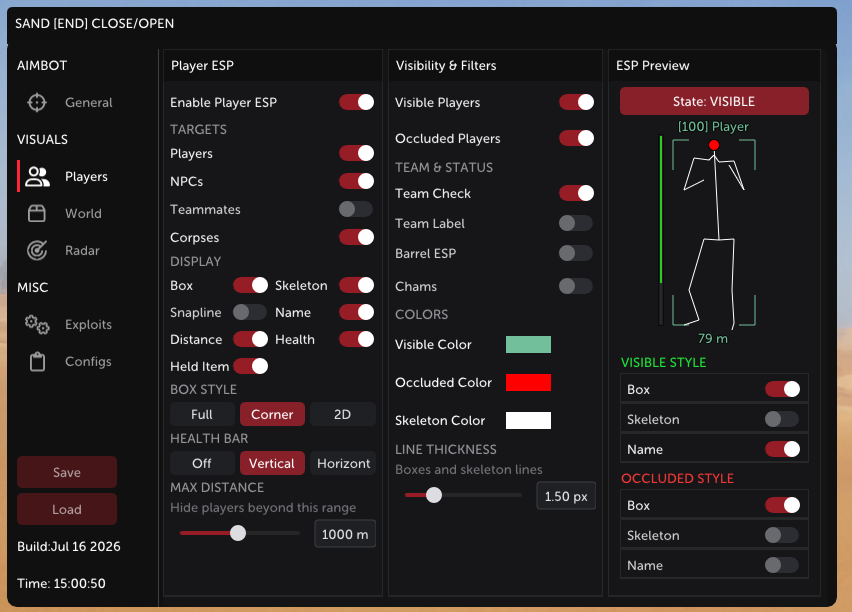The width and height of the screenshot is (852, 612).
Task: Open the Radar target icon
Action: tap(37, 250)
